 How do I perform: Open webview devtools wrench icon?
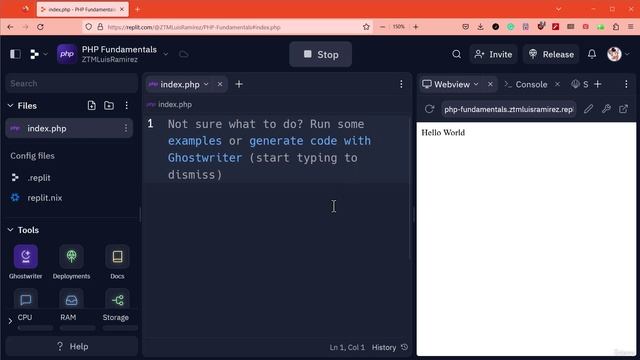[x=606, y=109]
